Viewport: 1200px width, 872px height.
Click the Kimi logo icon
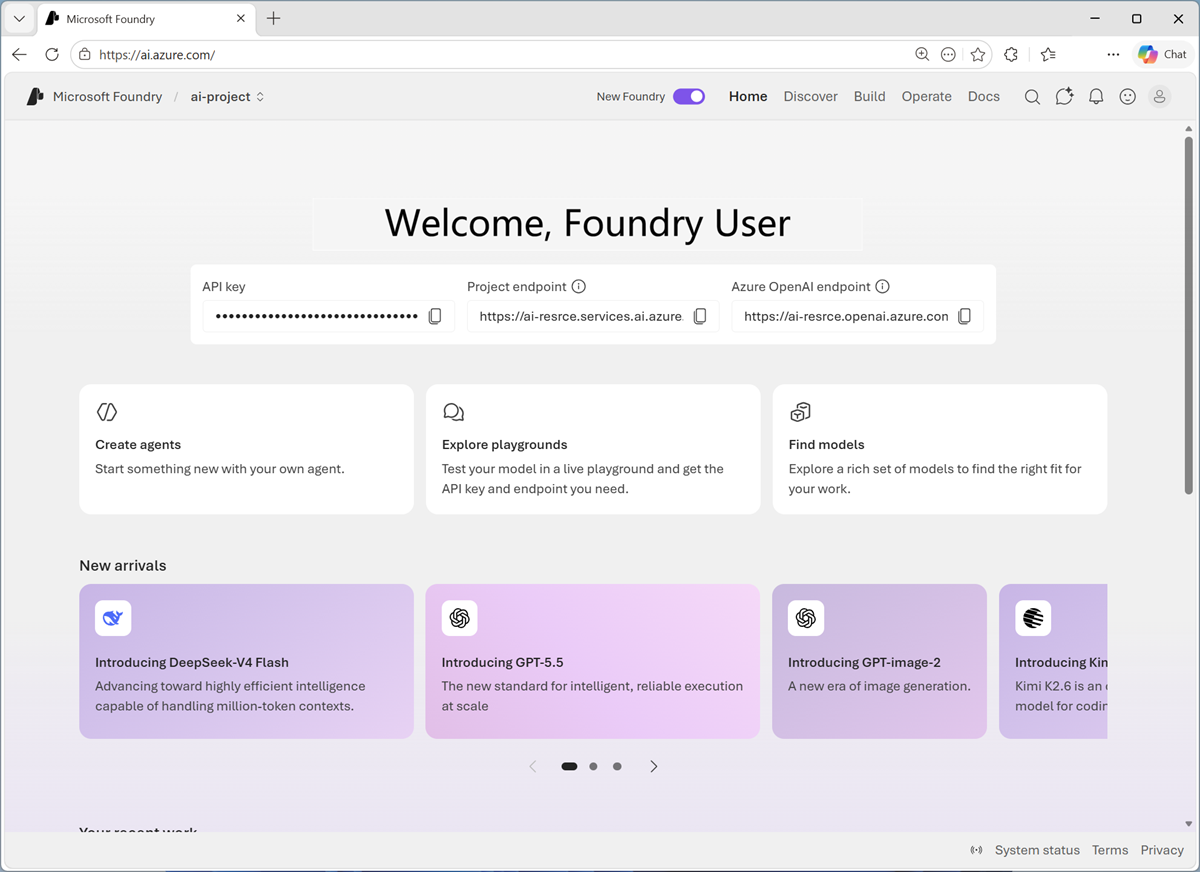pyautogui.click(x=1033, y=618)
